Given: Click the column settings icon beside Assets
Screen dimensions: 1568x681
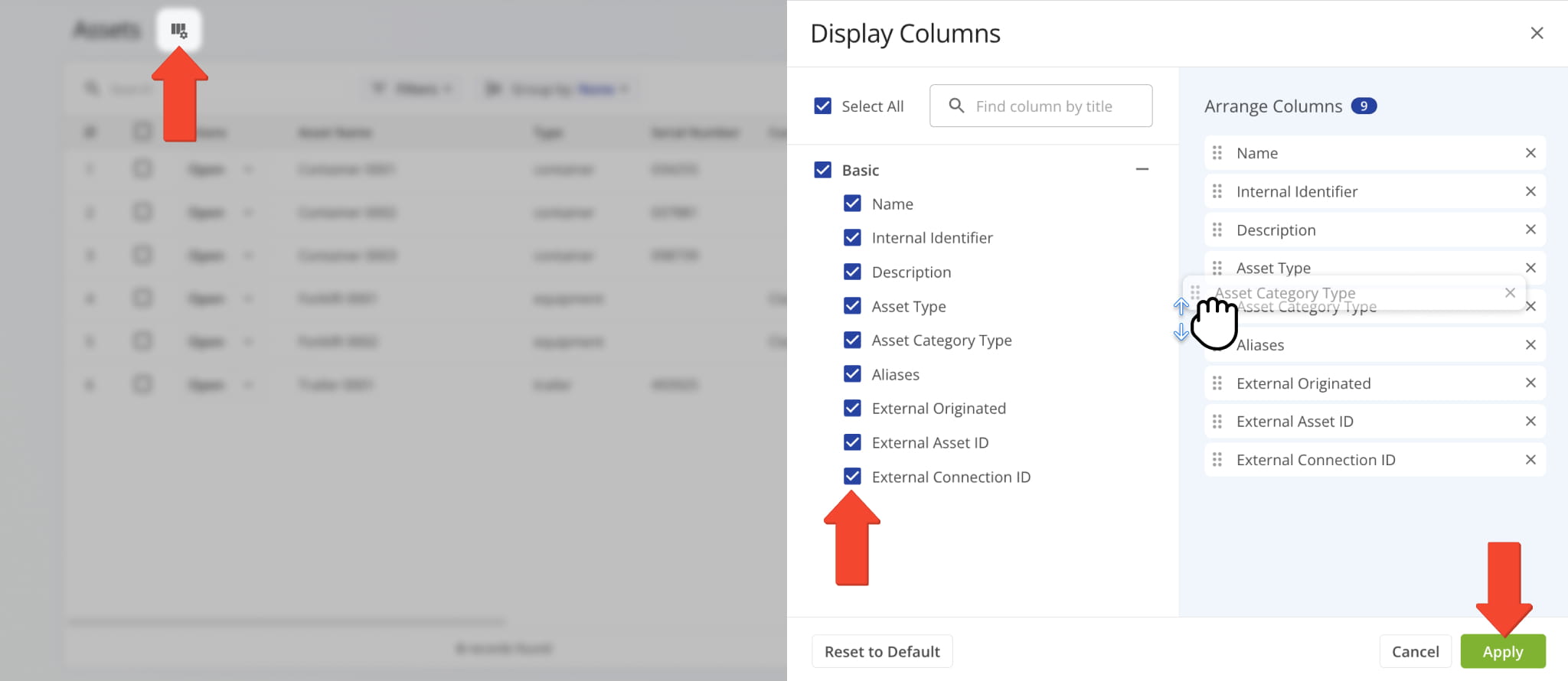Looking at the screenshot, I should pyautogui.click(x=178, y=31).
